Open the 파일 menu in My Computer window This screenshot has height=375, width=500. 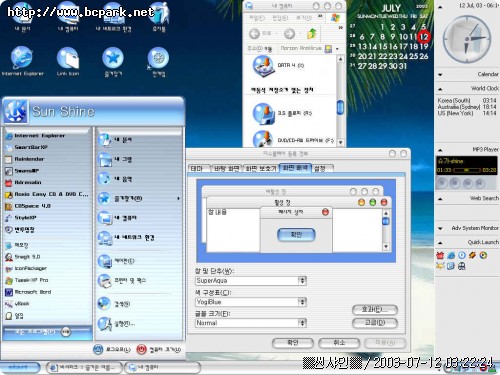(257, 18)
